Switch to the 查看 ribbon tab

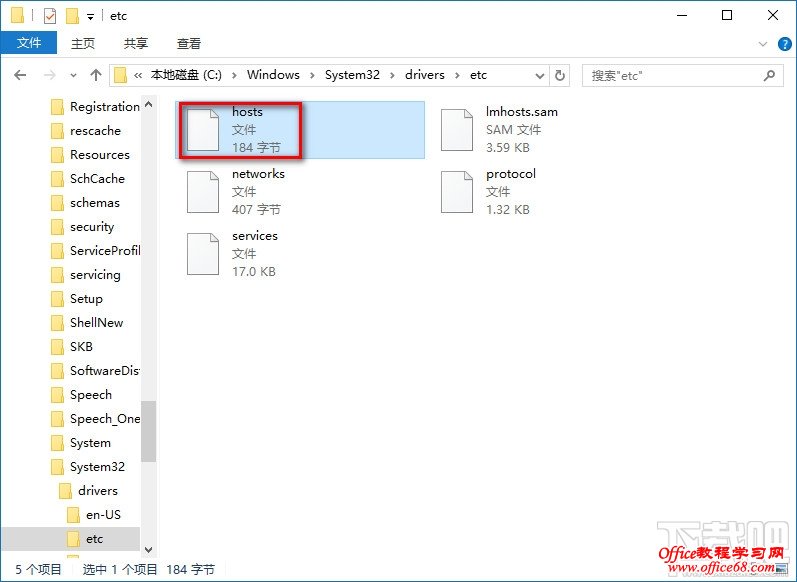pos(189,44)
